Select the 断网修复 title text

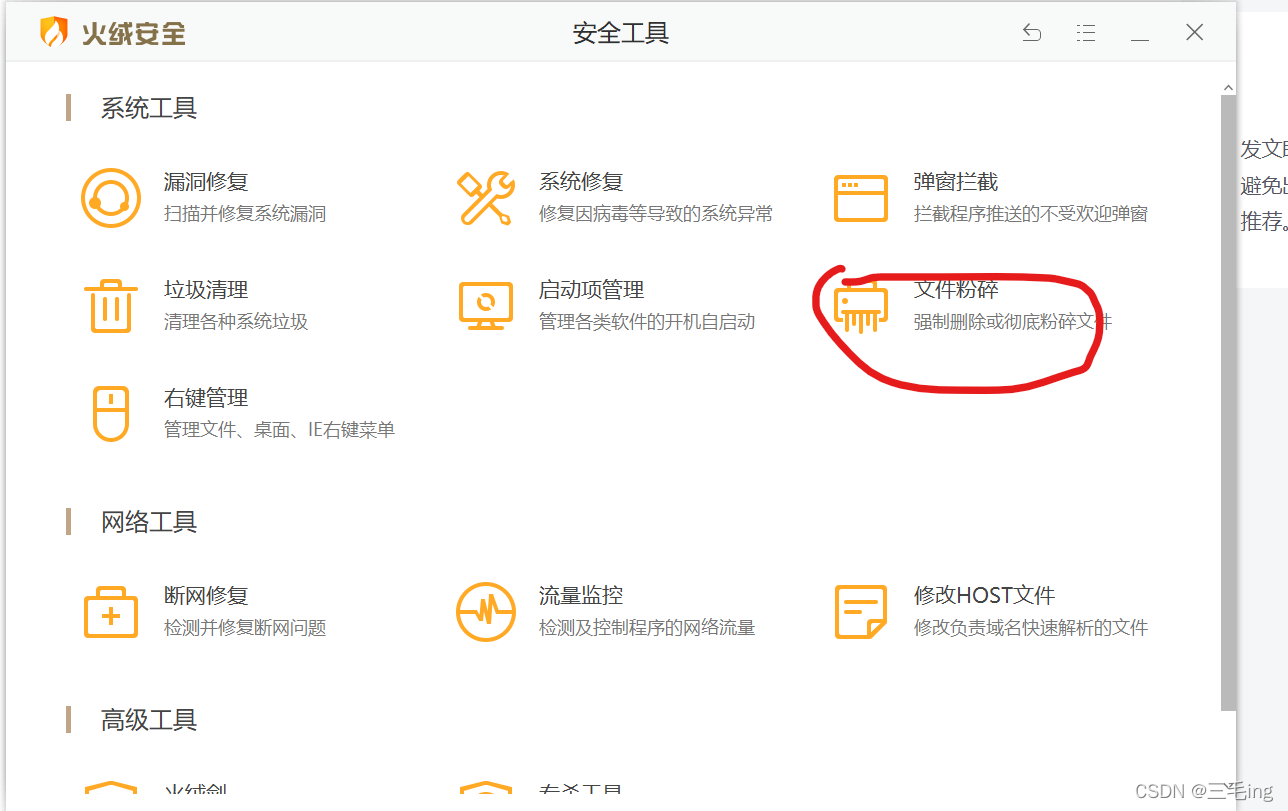(206, 596)
